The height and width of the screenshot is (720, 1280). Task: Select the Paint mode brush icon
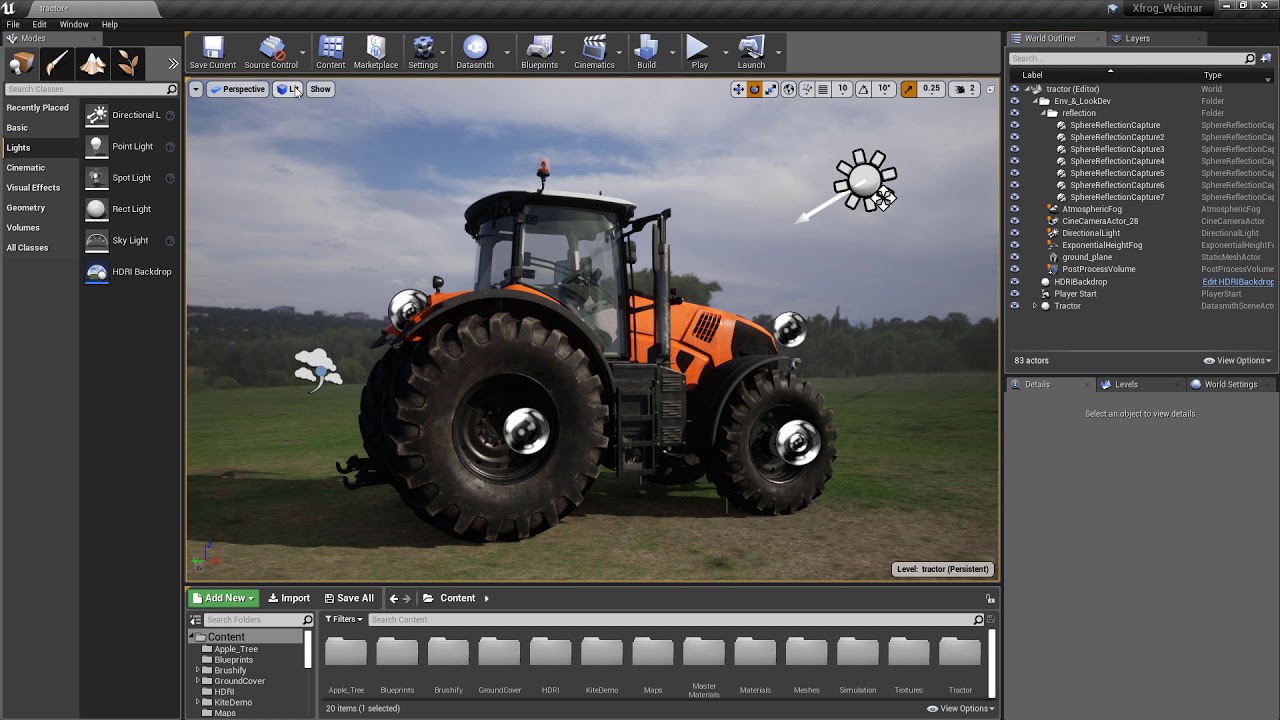click(x=57, y=64)
